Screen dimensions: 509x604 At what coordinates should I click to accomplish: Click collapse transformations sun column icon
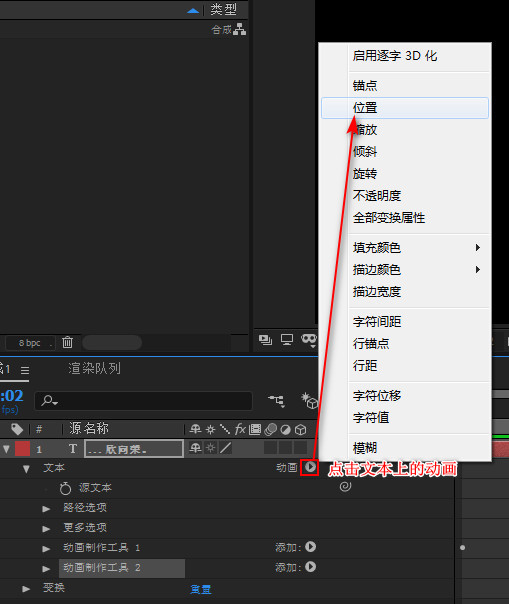(x=210, y=429)
